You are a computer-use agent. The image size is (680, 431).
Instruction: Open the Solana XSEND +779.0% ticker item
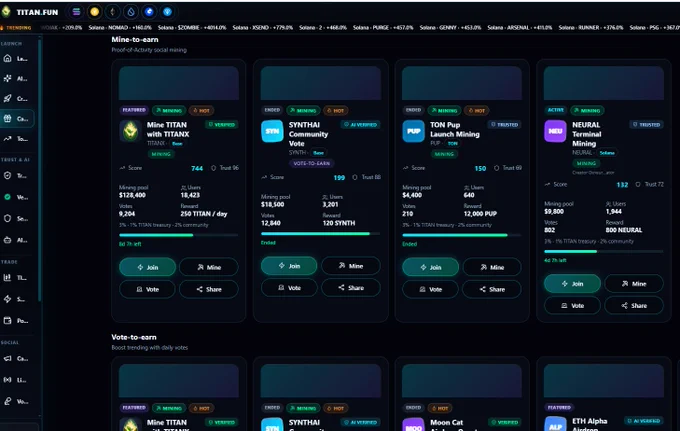[262, 27]
